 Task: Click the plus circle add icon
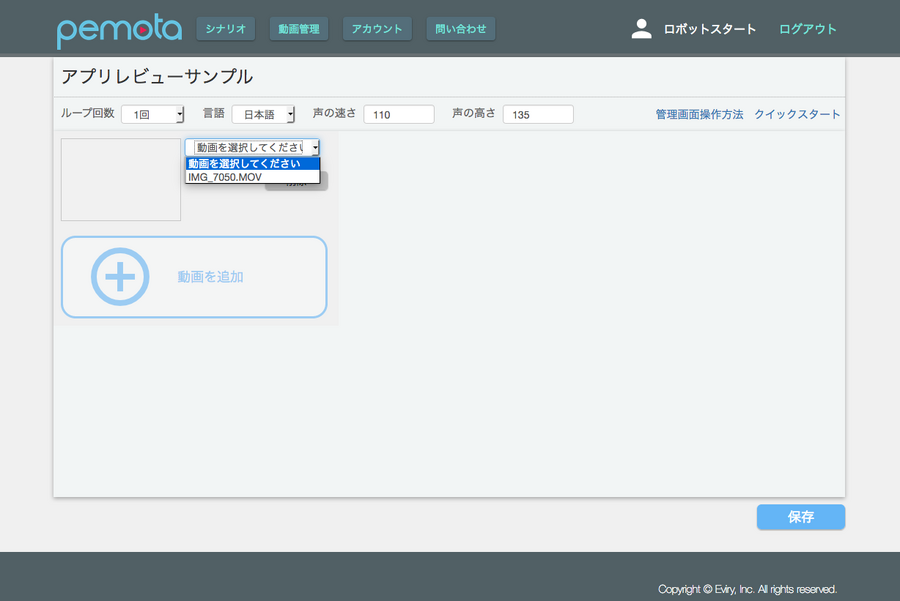[x=120, y=277]
